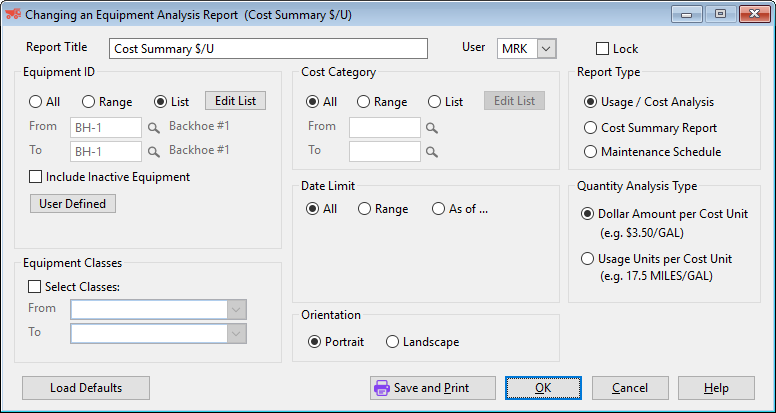Viewport: 776px width, 413px height.
Task: Select Usage Units per Cost Unit
Action: (x=589, y=259)
